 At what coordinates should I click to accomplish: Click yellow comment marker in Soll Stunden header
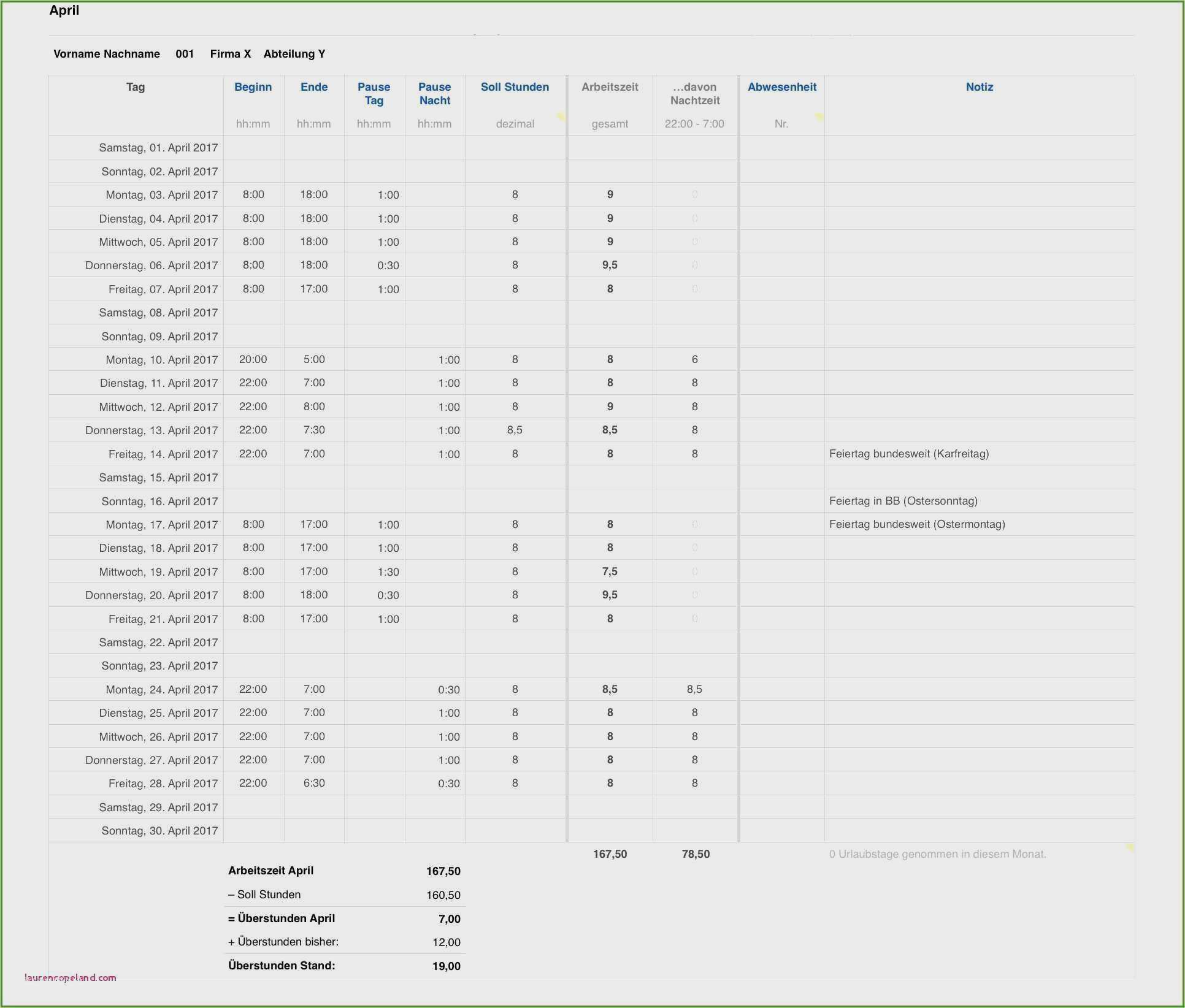pyautogui.click(x=561, y=116)
